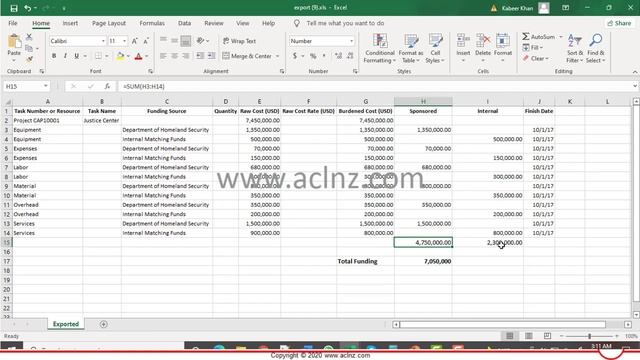Collapse the ribbon with the chevron arrow
This screenshot has height=360, width=640.
[x=635, y=72]
